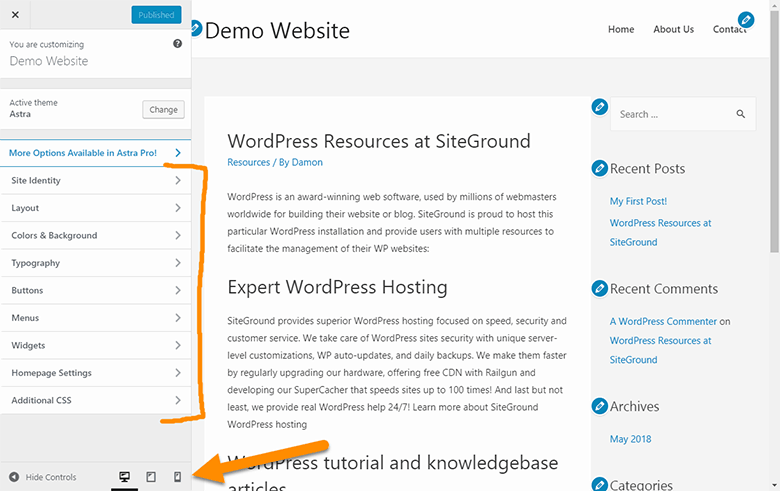Click the page vertical scrollbar
Image resolution: width=780 pixels, height=491 pixels.
[775, 132]
